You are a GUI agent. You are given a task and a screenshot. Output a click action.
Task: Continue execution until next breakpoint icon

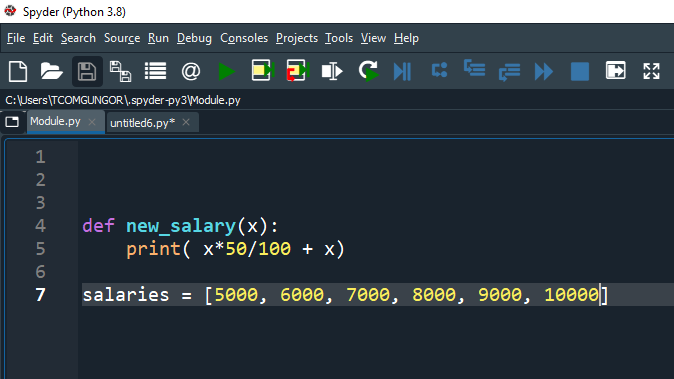[544, 71]
